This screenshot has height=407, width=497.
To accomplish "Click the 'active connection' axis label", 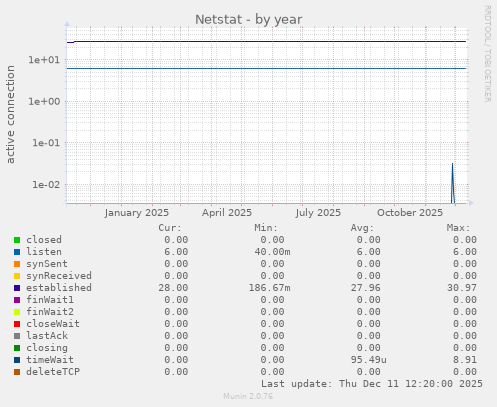I will coord(10,114).
